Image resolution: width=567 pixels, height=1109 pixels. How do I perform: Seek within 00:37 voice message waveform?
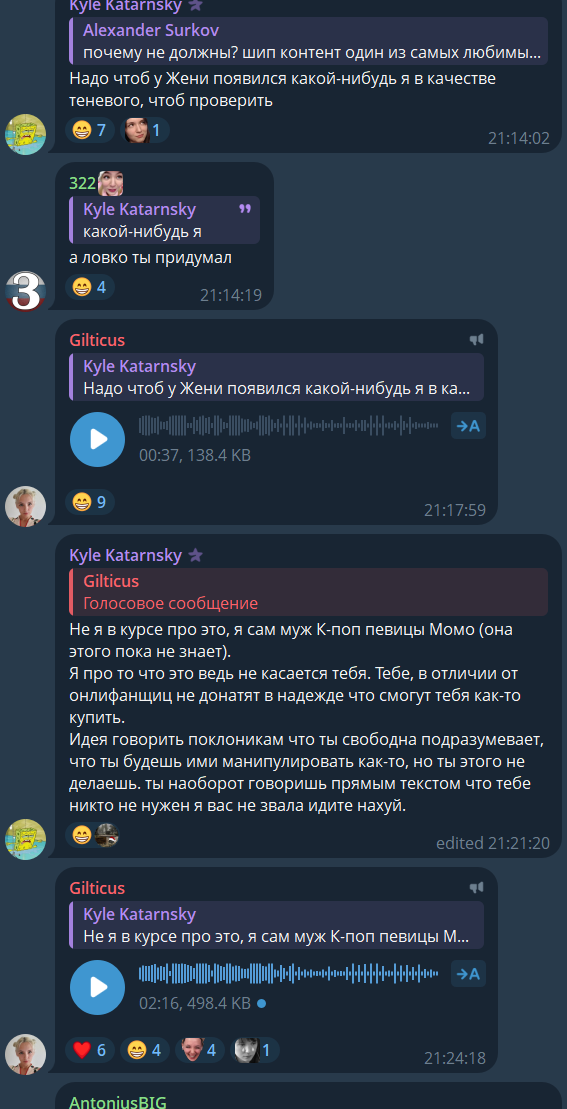tap(288, 425)
